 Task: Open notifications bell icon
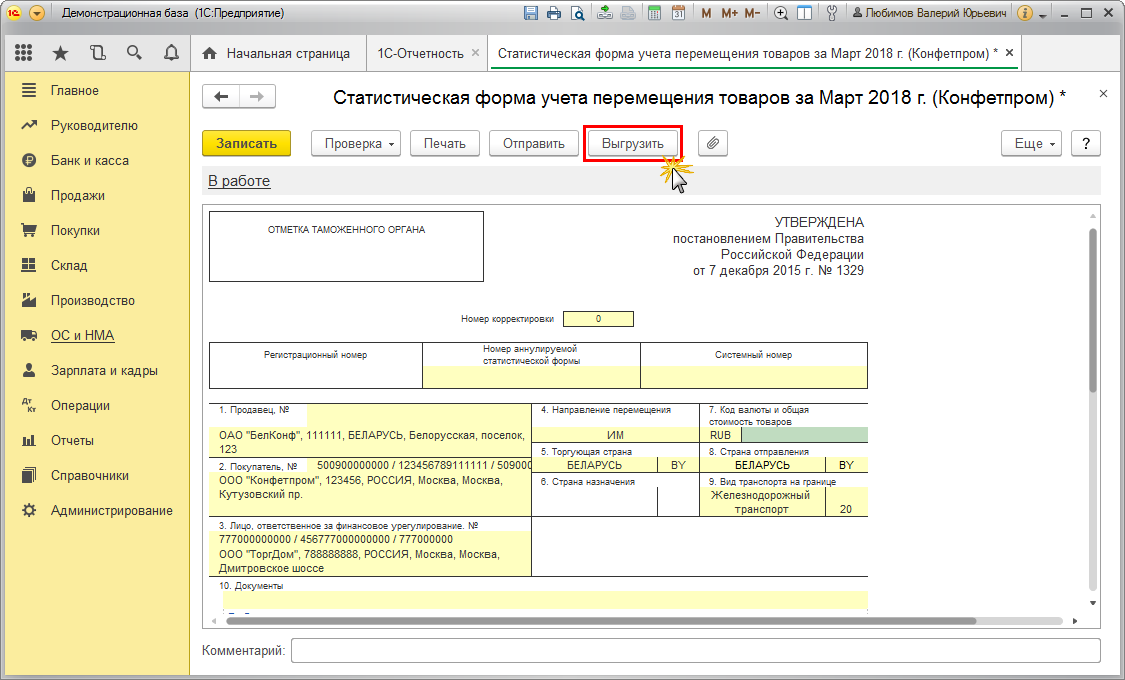point(171,52)
